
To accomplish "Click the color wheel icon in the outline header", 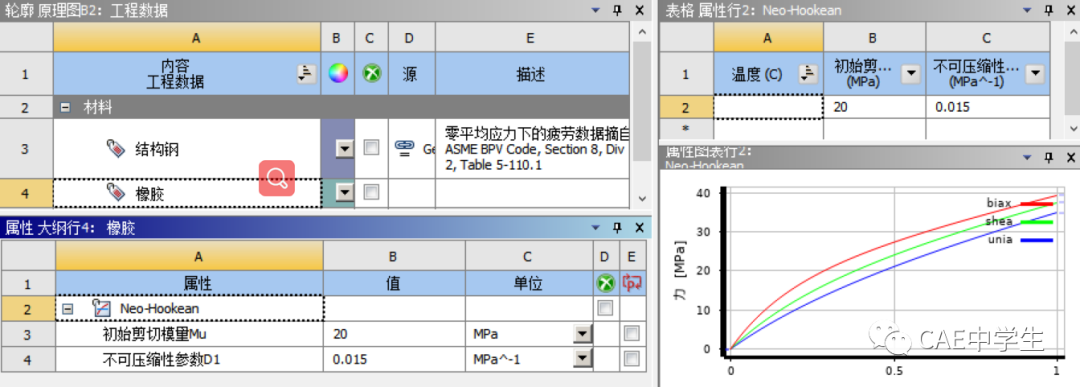I will (x=338, y=74).
